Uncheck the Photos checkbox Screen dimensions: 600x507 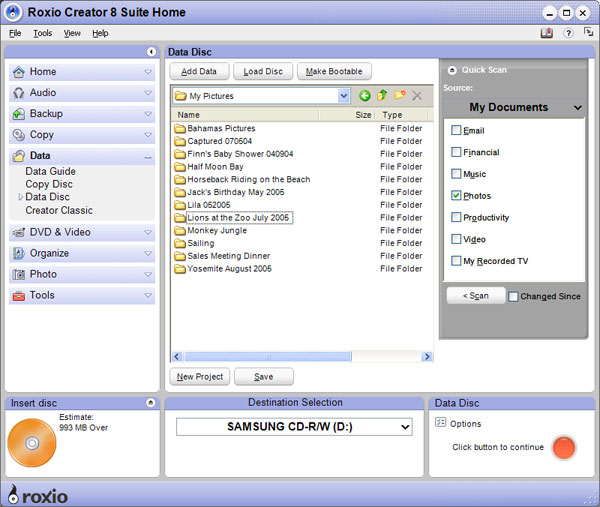click(x=457, y=196)
